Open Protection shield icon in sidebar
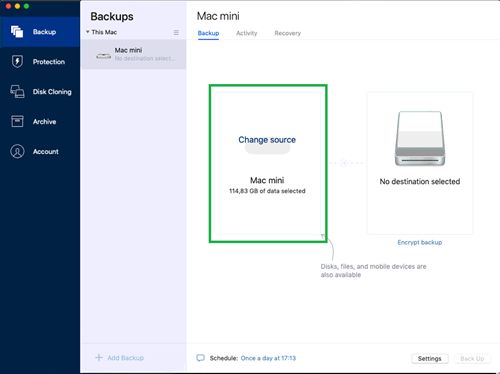Screen dimensions: 500x374 pos(17,62)
